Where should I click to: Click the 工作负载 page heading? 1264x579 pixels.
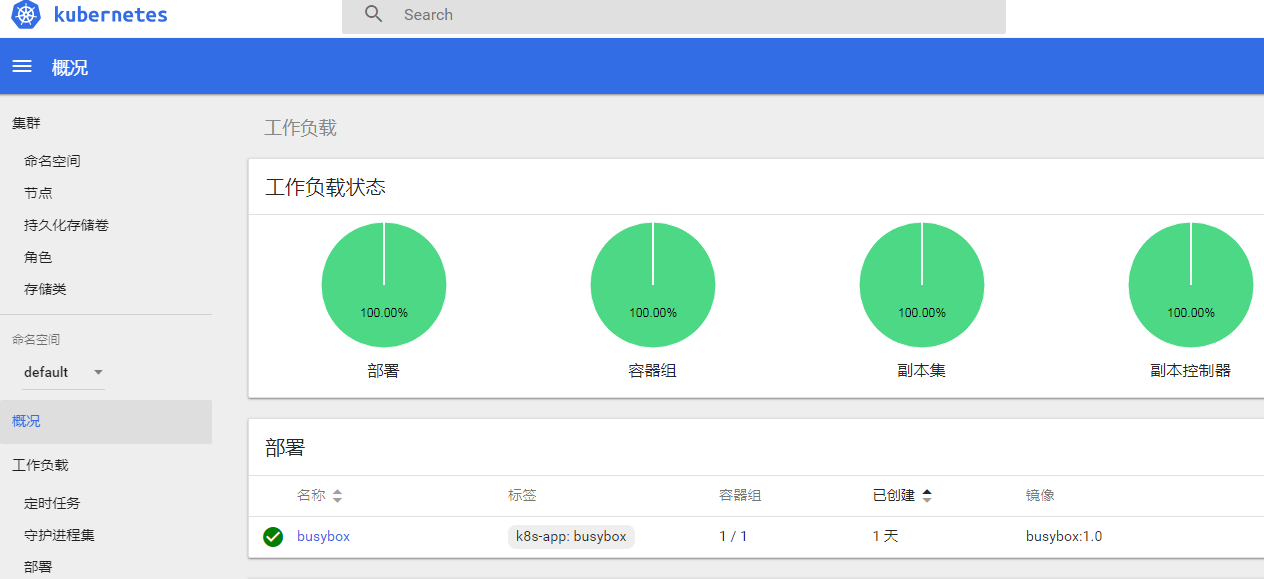(300, 127)
